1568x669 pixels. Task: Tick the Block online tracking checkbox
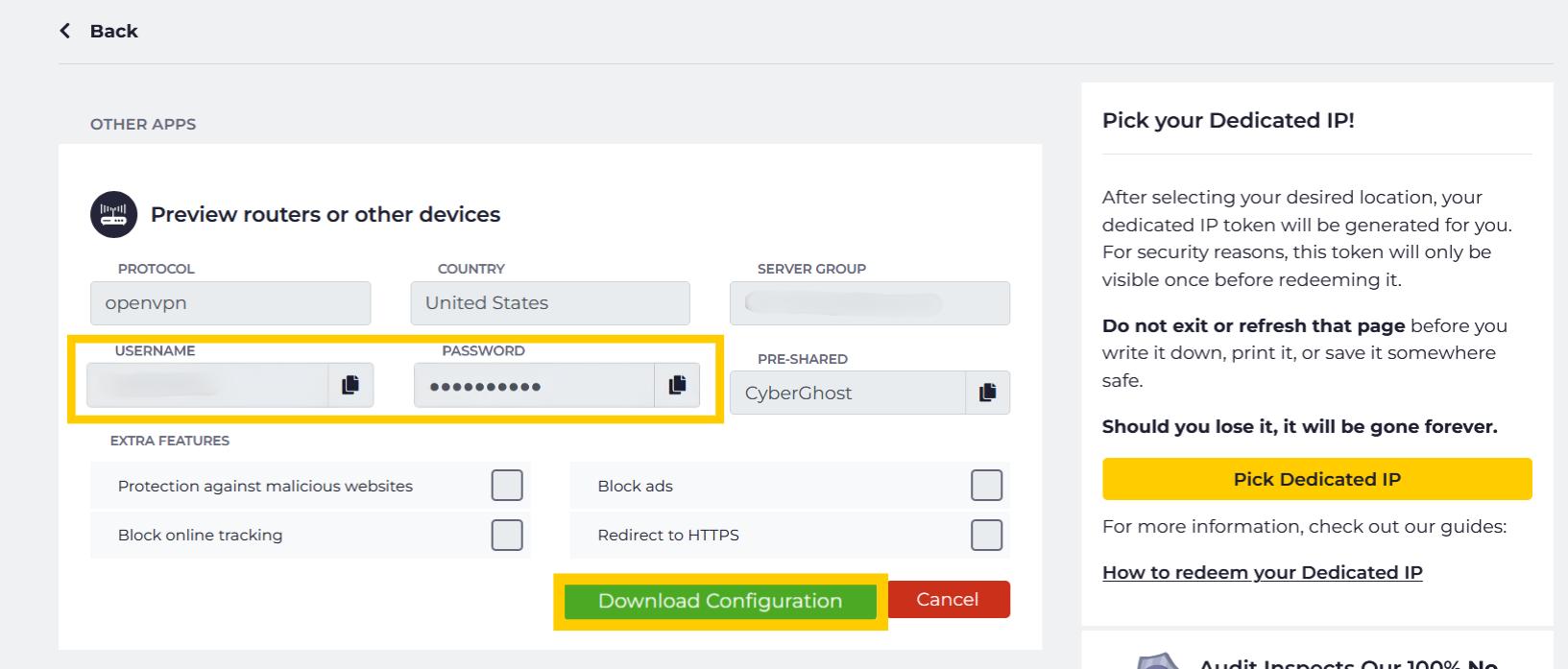[507, 535]
